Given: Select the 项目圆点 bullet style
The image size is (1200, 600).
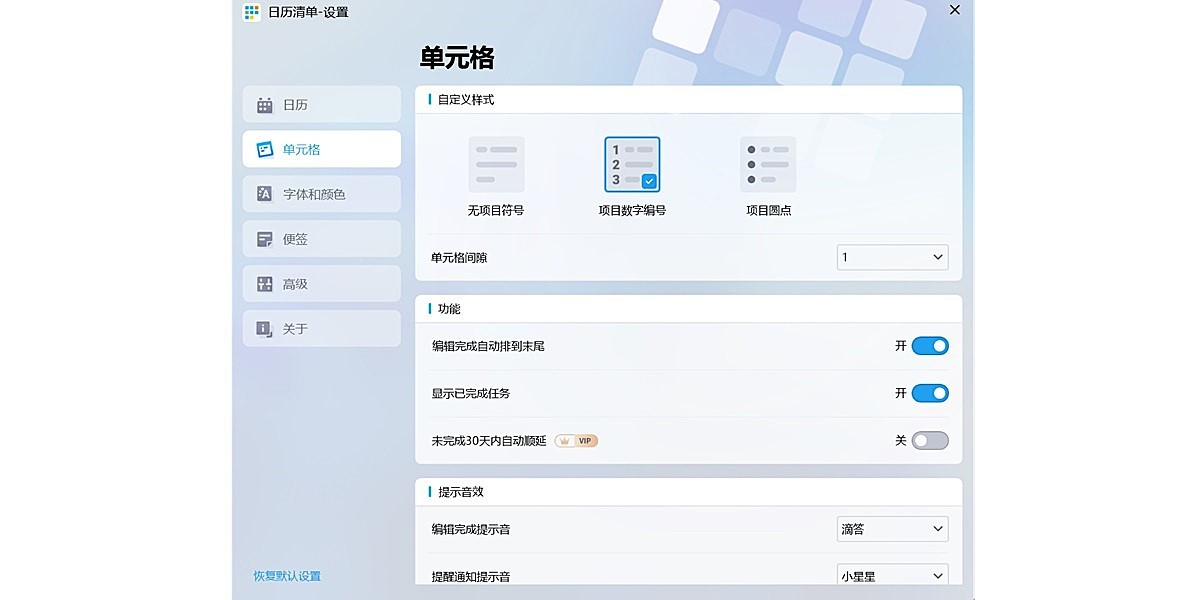Looking at the screenshot, I should (769, 163).
